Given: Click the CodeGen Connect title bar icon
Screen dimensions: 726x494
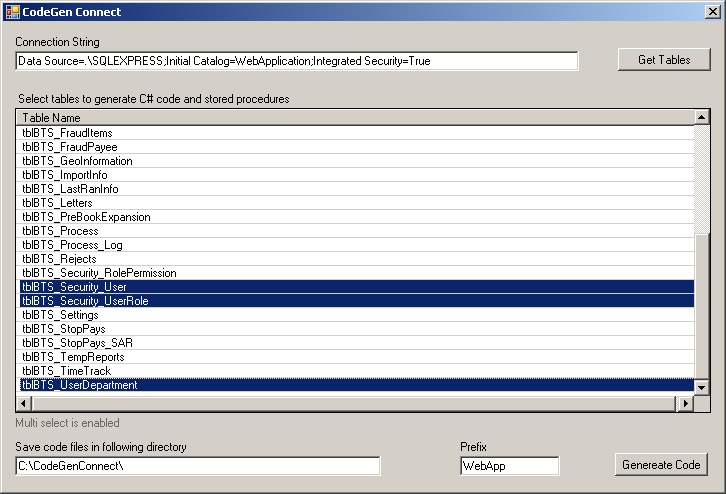Looking at the screenshot, I should coord(12,12).
